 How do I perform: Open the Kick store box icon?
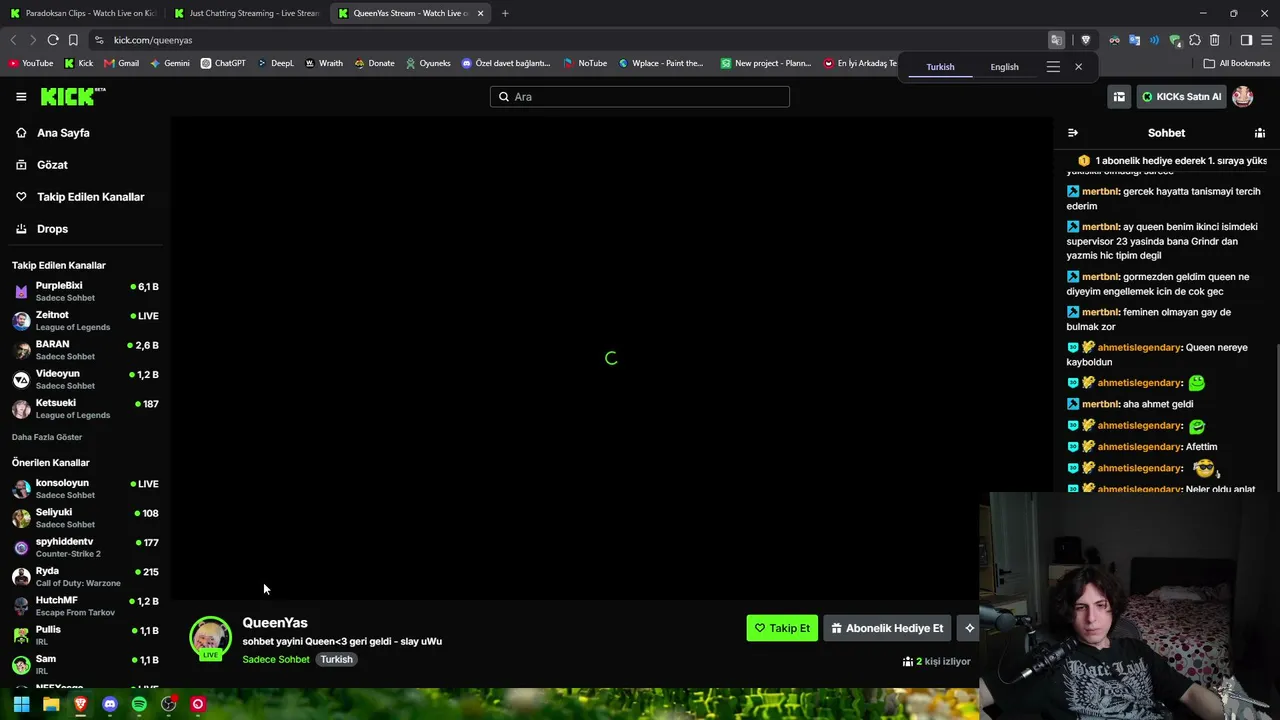click(x=1119, y=97)
